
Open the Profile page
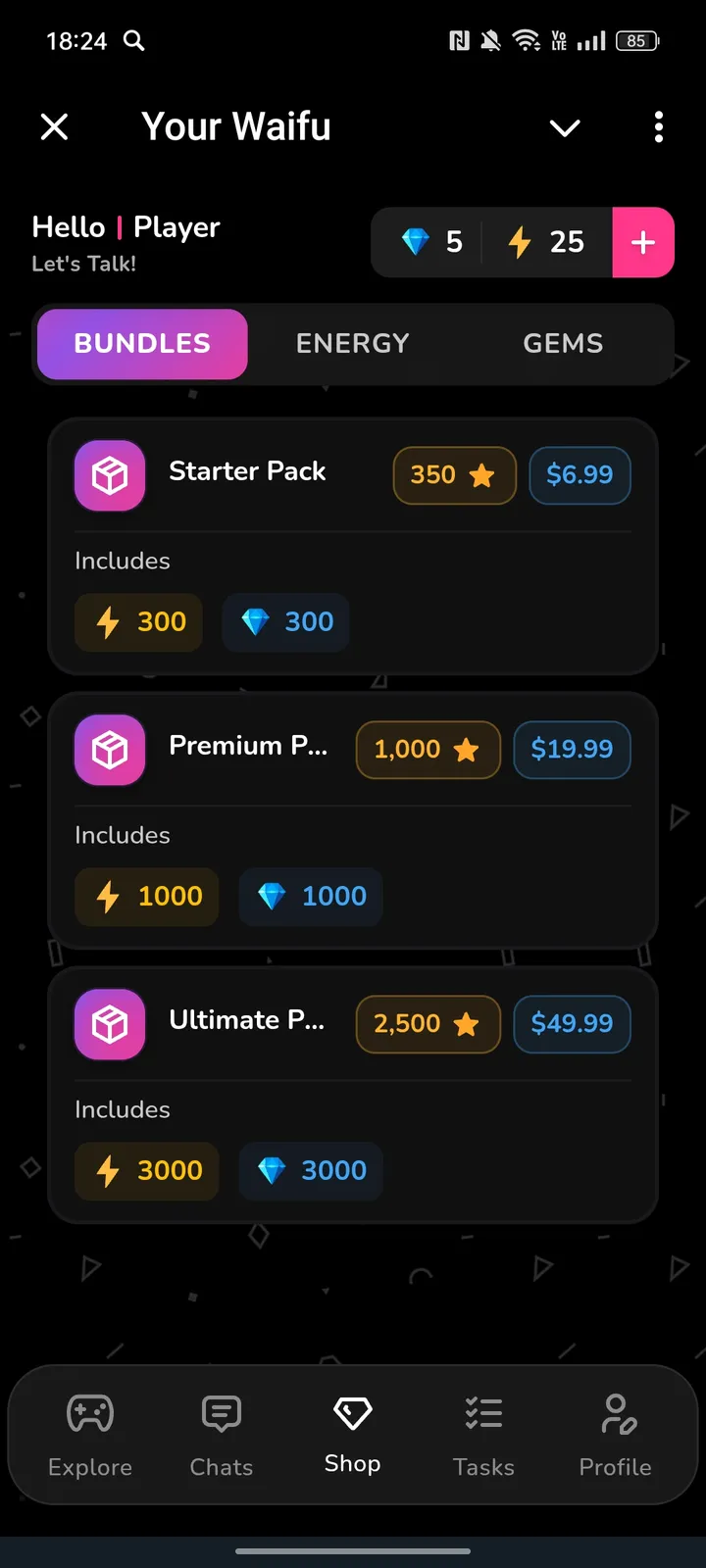click(615, 1434)
